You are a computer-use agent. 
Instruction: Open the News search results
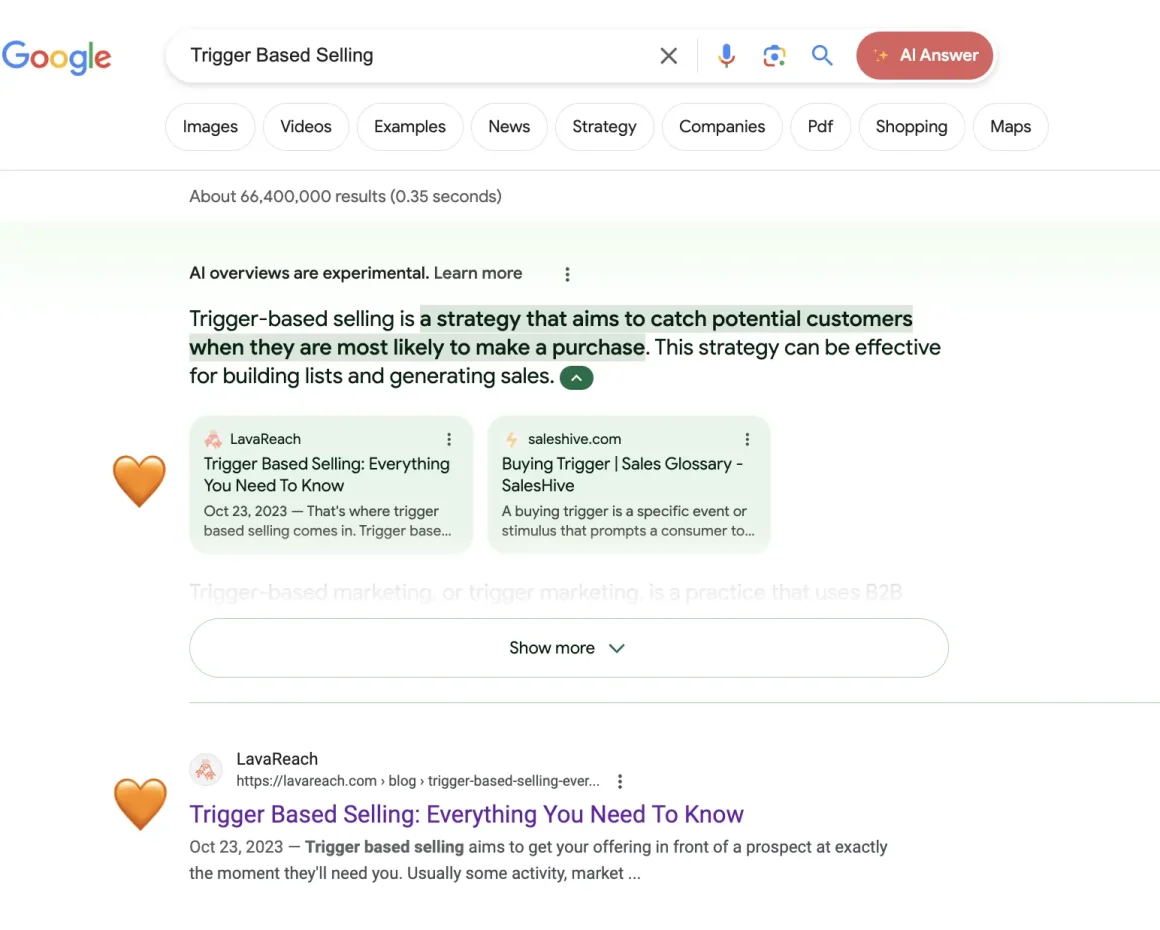509,126
